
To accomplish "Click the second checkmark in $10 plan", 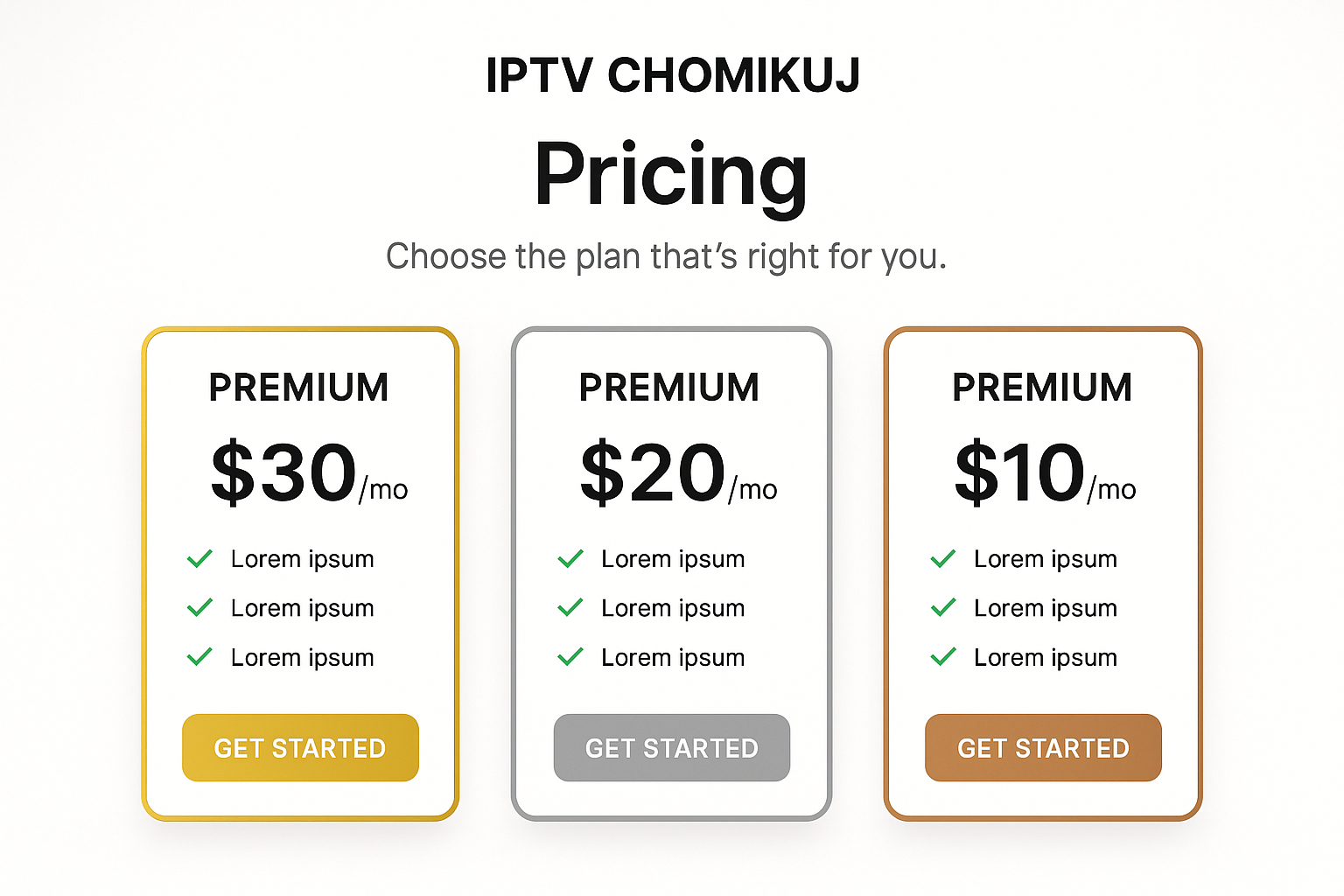I will tap(943, 607).
